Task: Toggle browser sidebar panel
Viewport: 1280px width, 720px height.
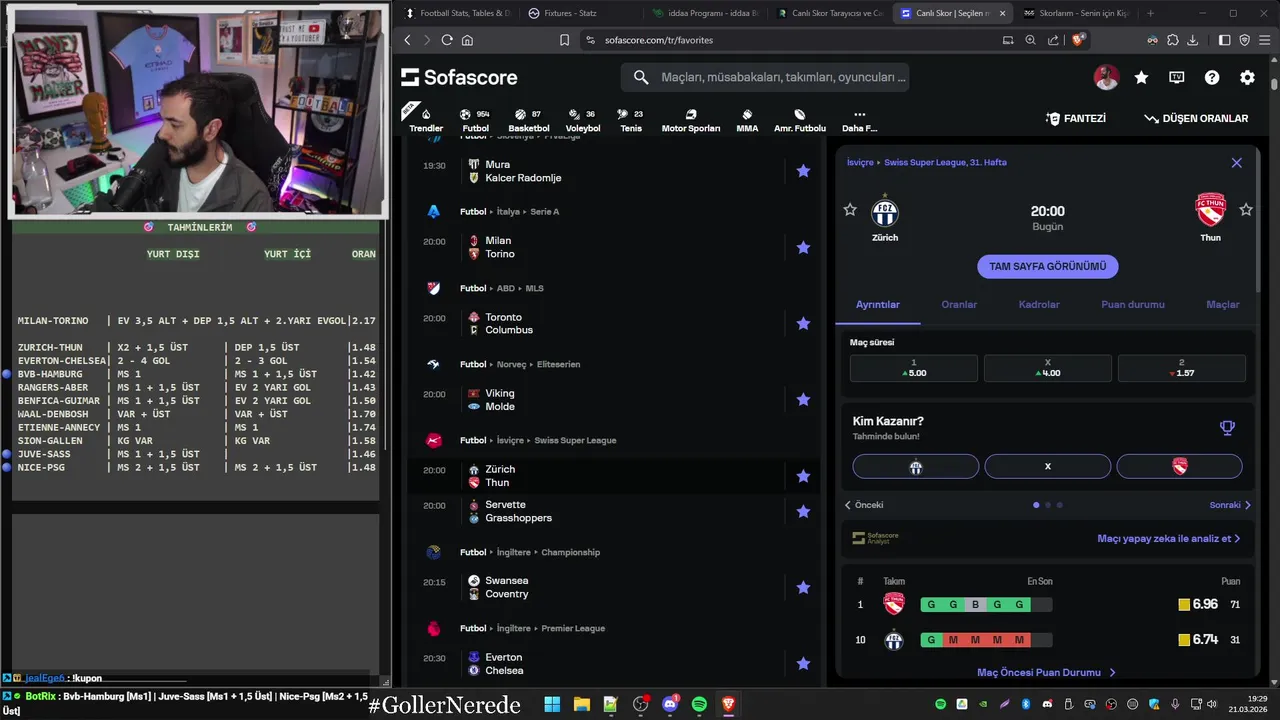Action: click(1225, 40)
